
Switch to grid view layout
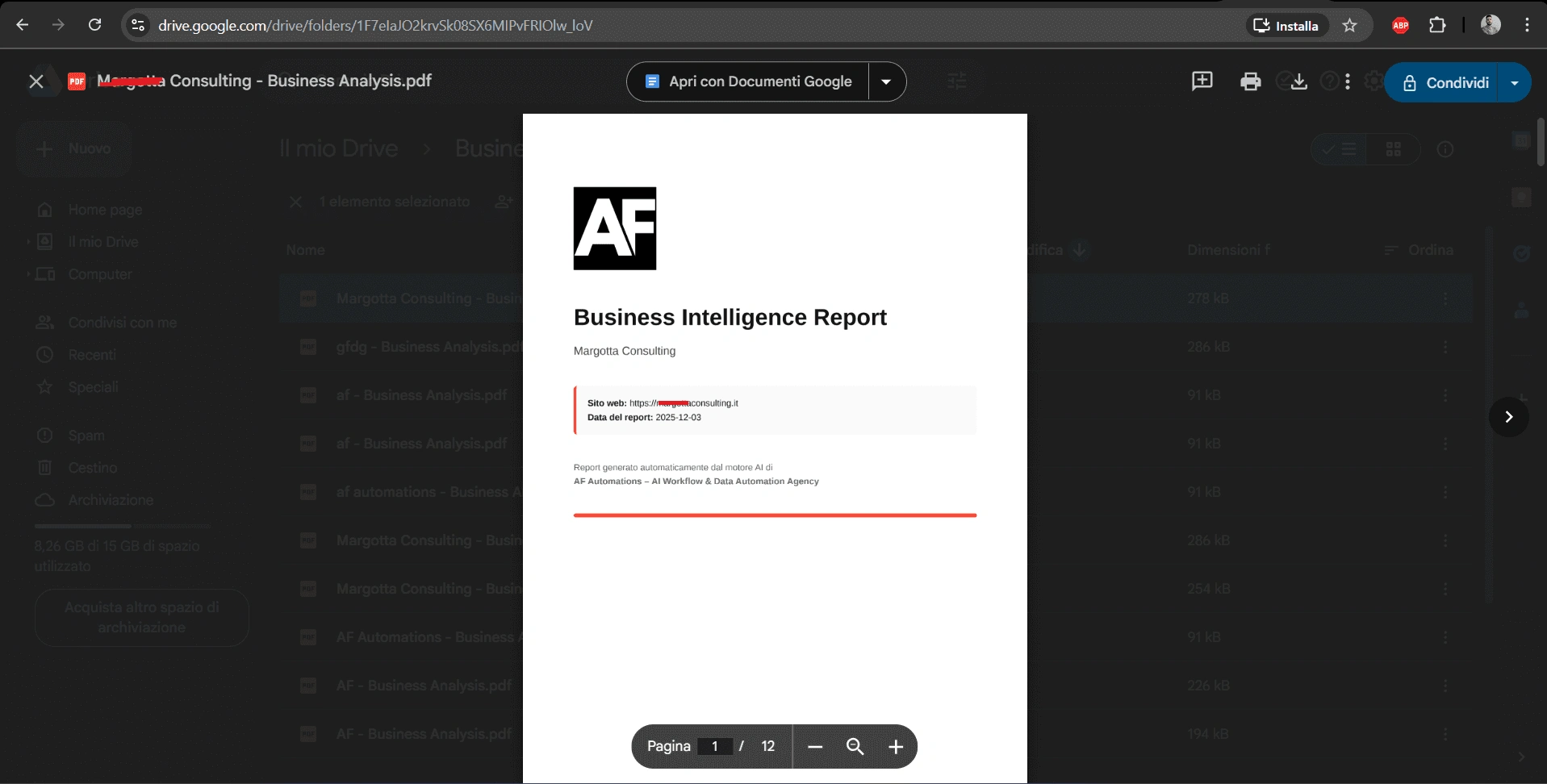coord(1393,149)
